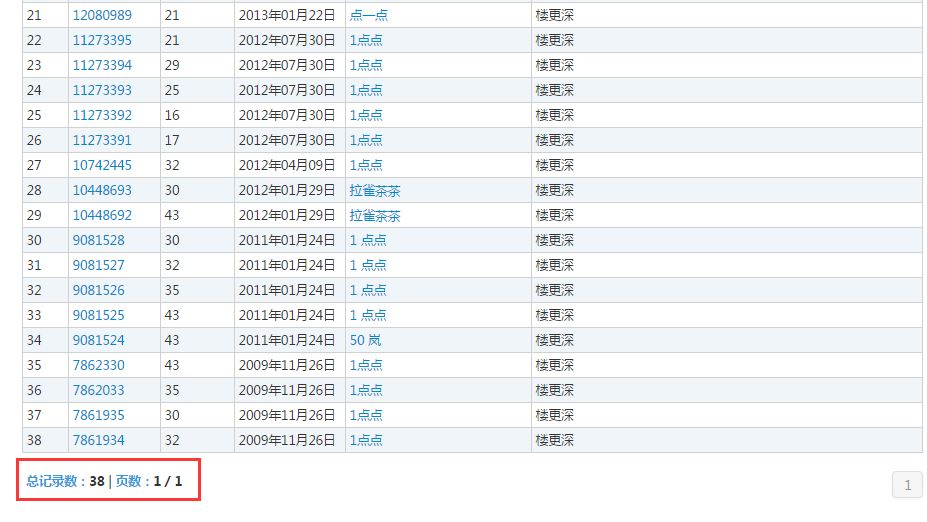Image resolution: width=927 pixels, height=522 pixels.
Task: Open the 1点点 link in row 38
Action: pyautogui.click(x=366, y=440)
